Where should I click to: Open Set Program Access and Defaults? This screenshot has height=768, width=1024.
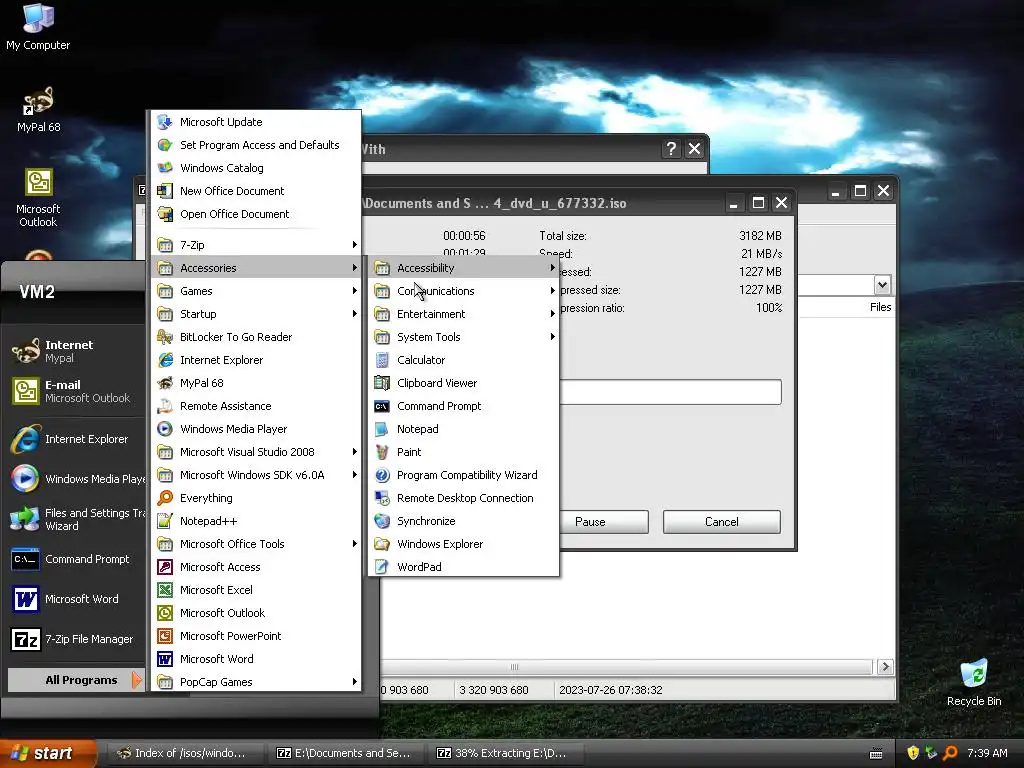pyautogui.click(x=256, y=145)
